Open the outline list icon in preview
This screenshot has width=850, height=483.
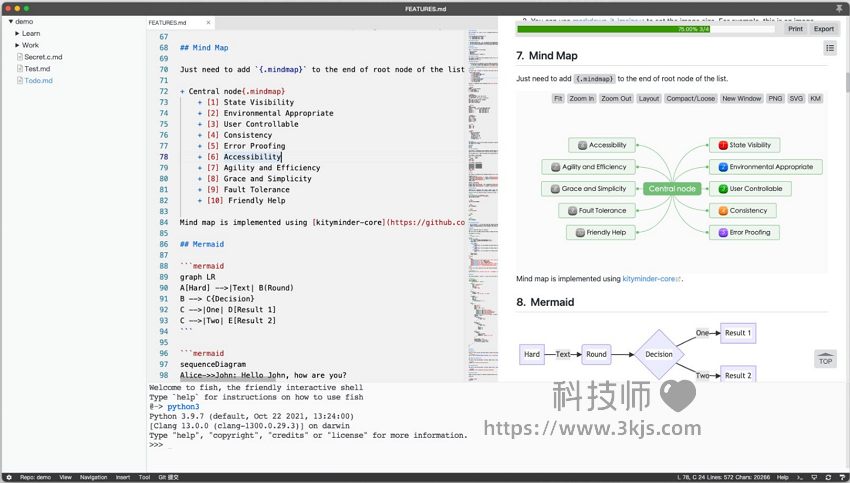[x=830, y=48]
